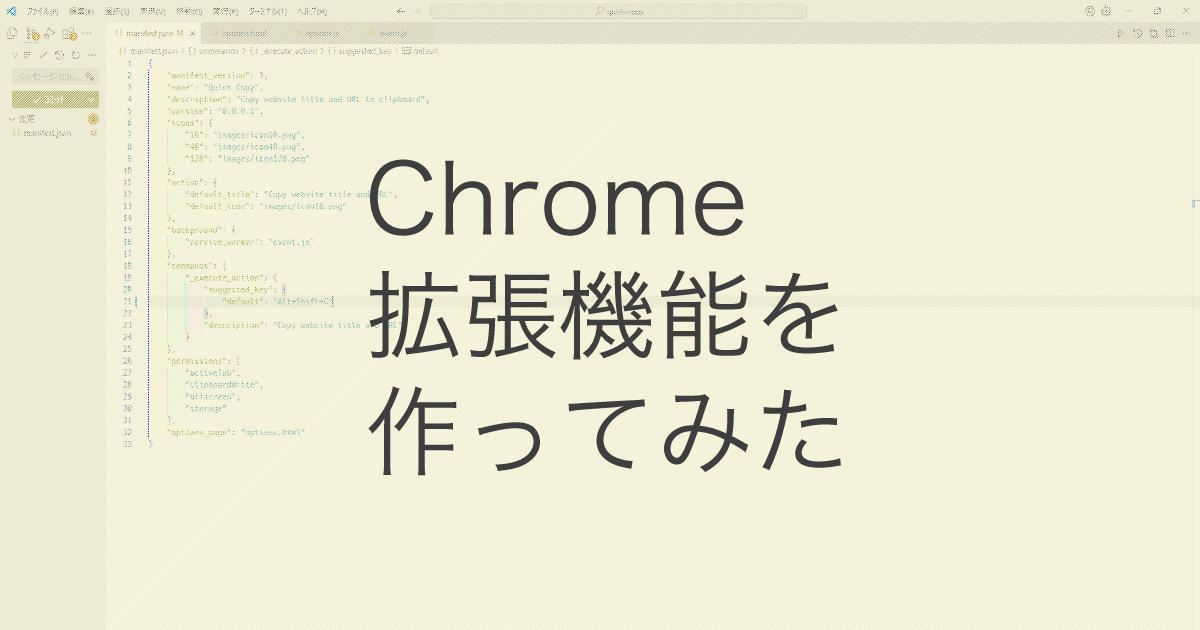Open the Run and Debug view icon
Screen dimensions: 1200x630
point(50,34)
